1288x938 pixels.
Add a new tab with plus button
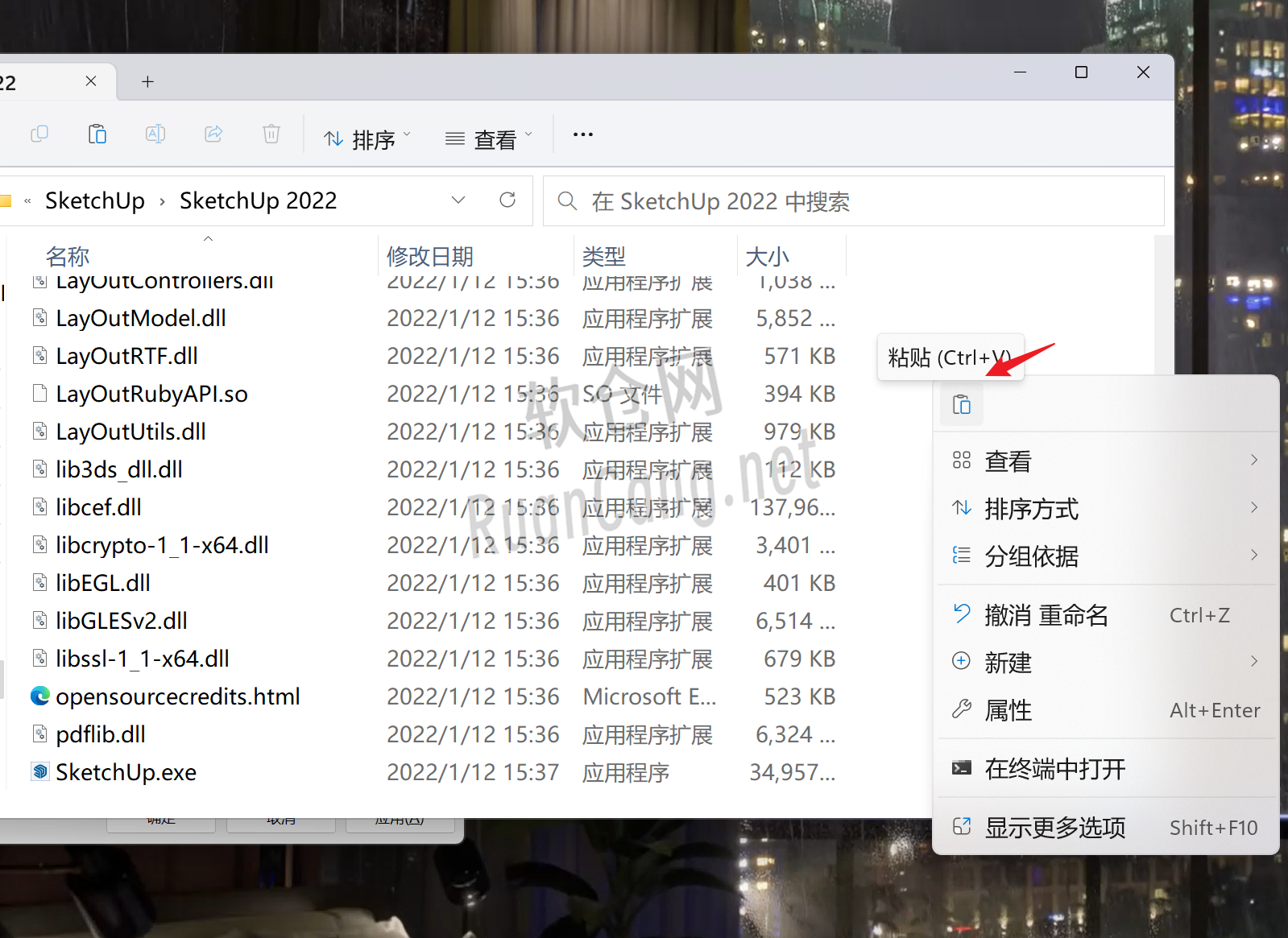tap(147, 81)
